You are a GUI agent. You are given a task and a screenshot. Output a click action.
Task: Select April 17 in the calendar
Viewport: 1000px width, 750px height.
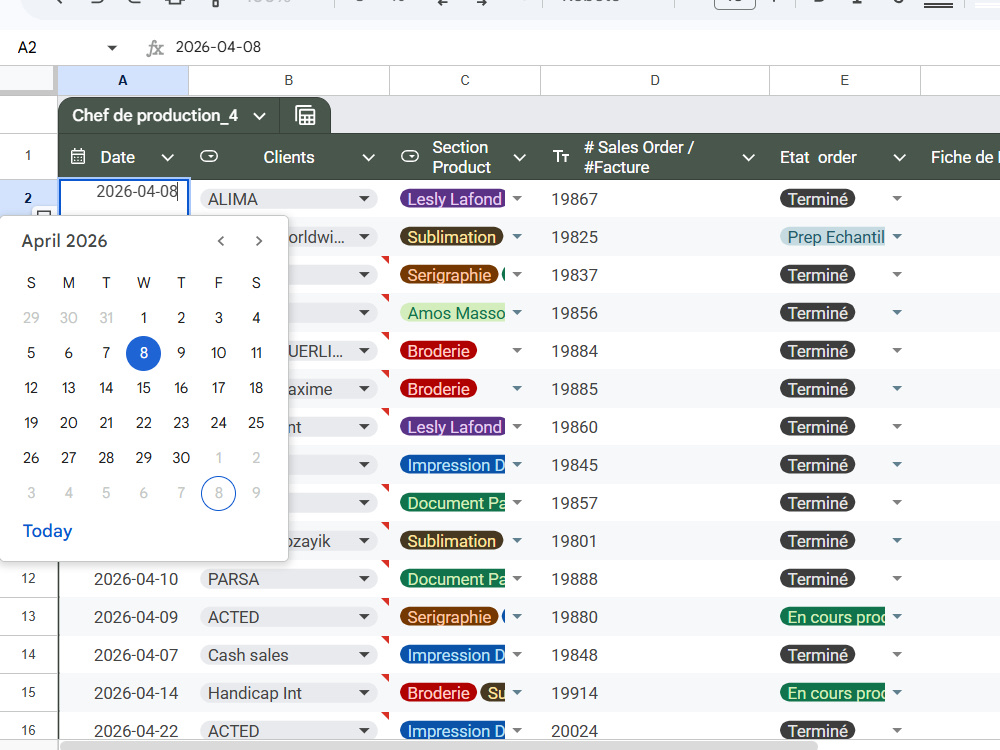[218, 388]
